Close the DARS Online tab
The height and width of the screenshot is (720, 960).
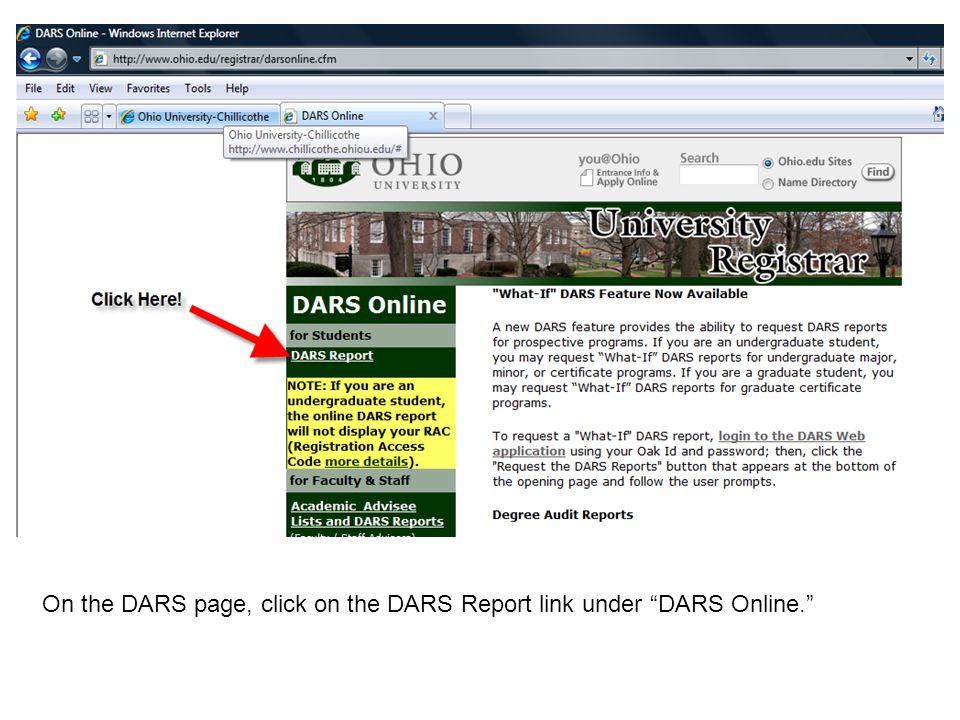(x=433, y=116)
